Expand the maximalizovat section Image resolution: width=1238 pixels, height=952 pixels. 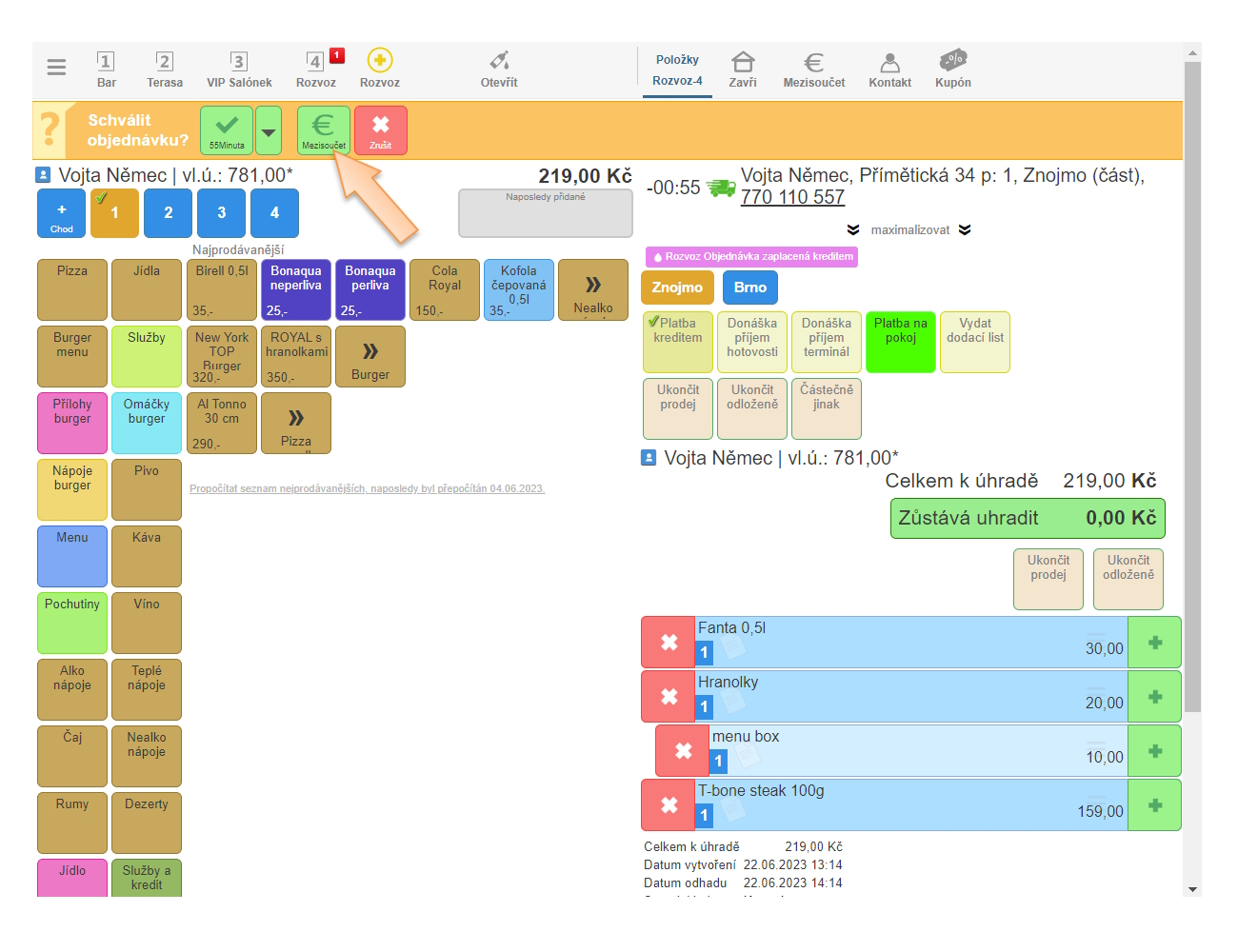click(x=909, y=230)
